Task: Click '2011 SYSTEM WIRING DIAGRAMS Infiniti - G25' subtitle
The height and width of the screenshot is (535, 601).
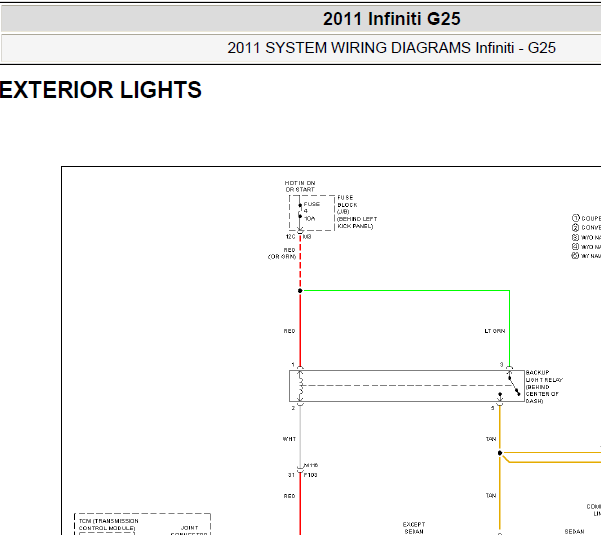Action: coord(391,48)
